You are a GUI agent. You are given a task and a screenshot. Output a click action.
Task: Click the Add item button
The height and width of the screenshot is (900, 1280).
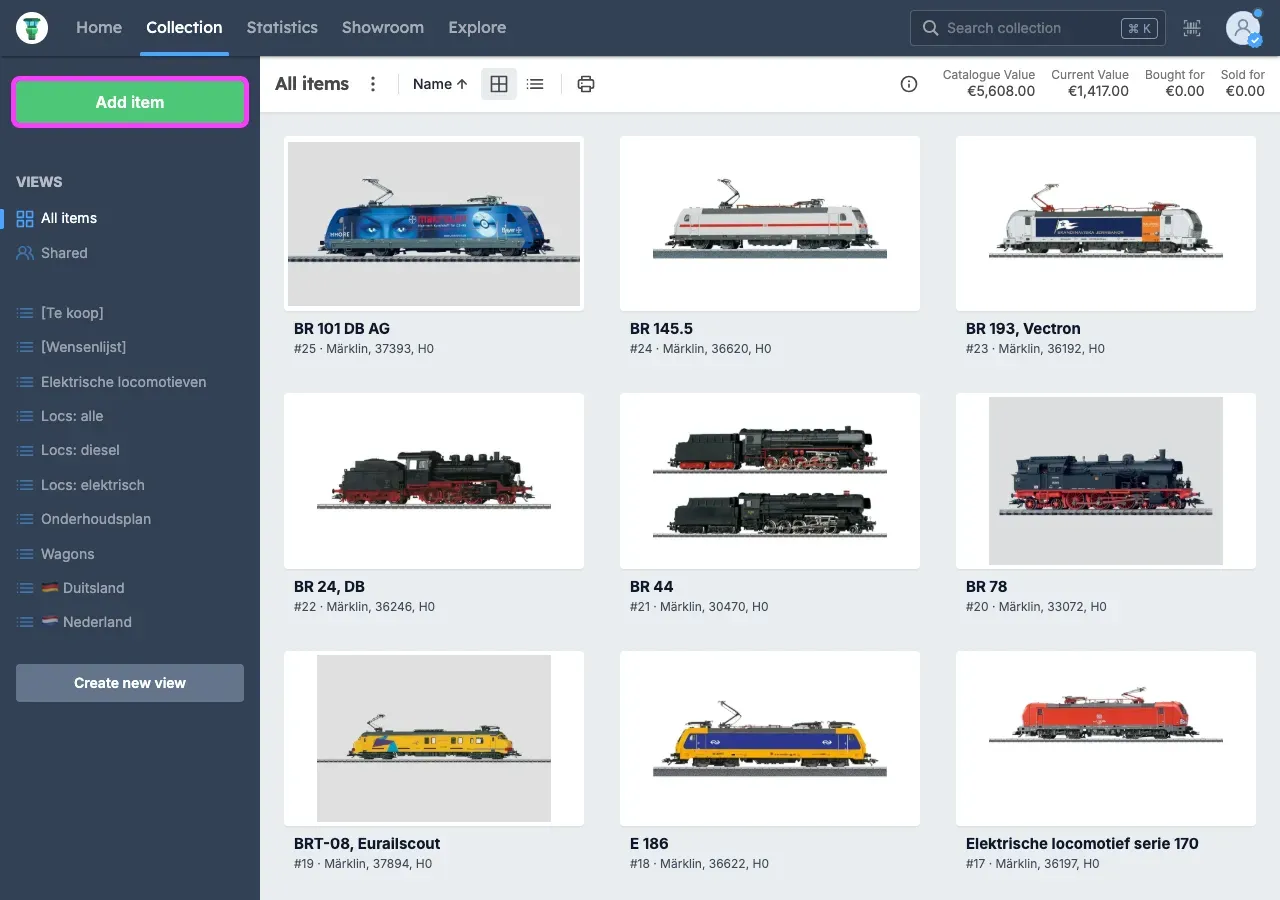point(130,102)
